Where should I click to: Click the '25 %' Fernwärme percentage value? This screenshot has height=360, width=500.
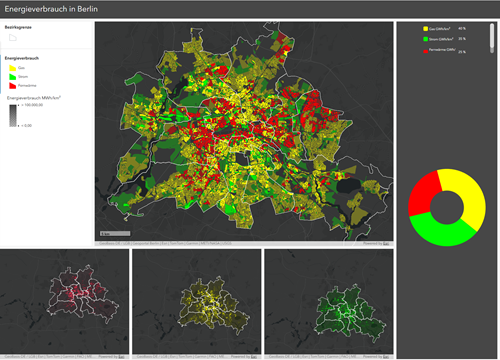[462, 52]
